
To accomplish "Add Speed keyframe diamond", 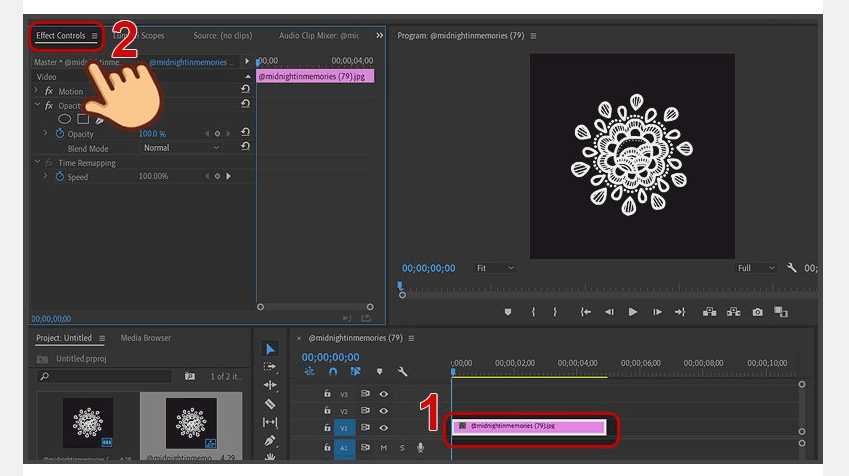I will coord(217,176).
